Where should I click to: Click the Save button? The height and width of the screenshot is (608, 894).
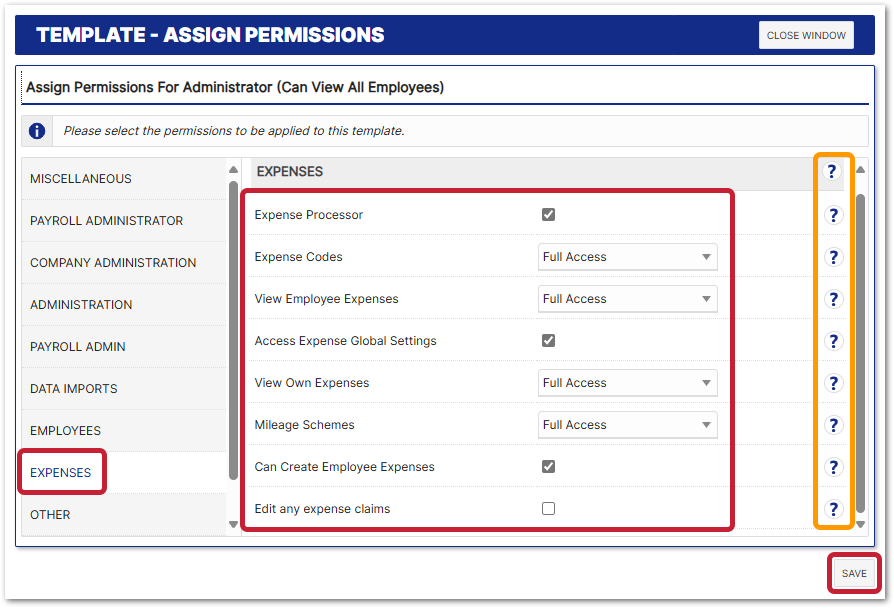[854, 574]
